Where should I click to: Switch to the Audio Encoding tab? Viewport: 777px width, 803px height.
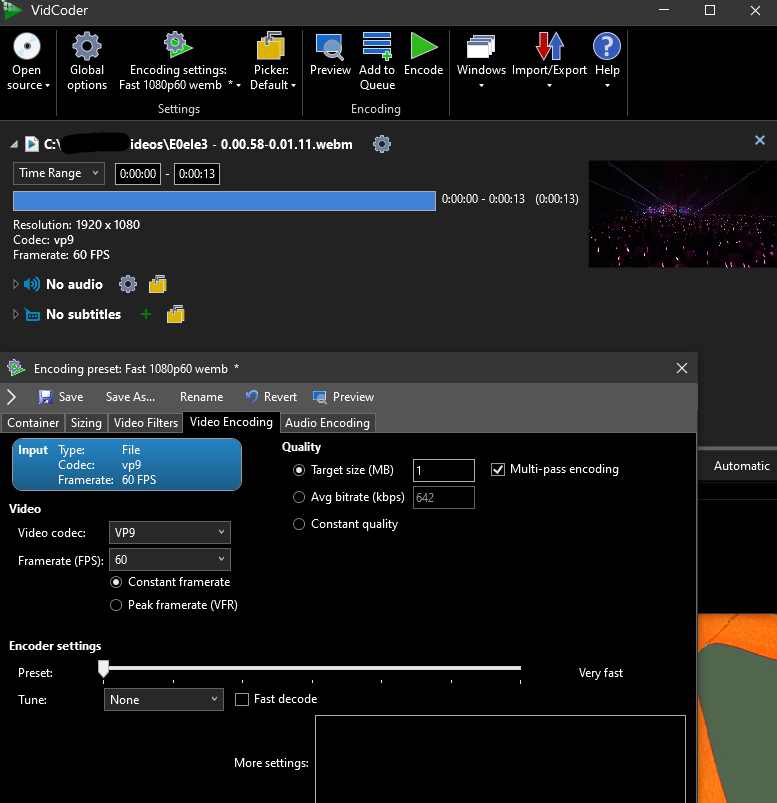[328, 423]
